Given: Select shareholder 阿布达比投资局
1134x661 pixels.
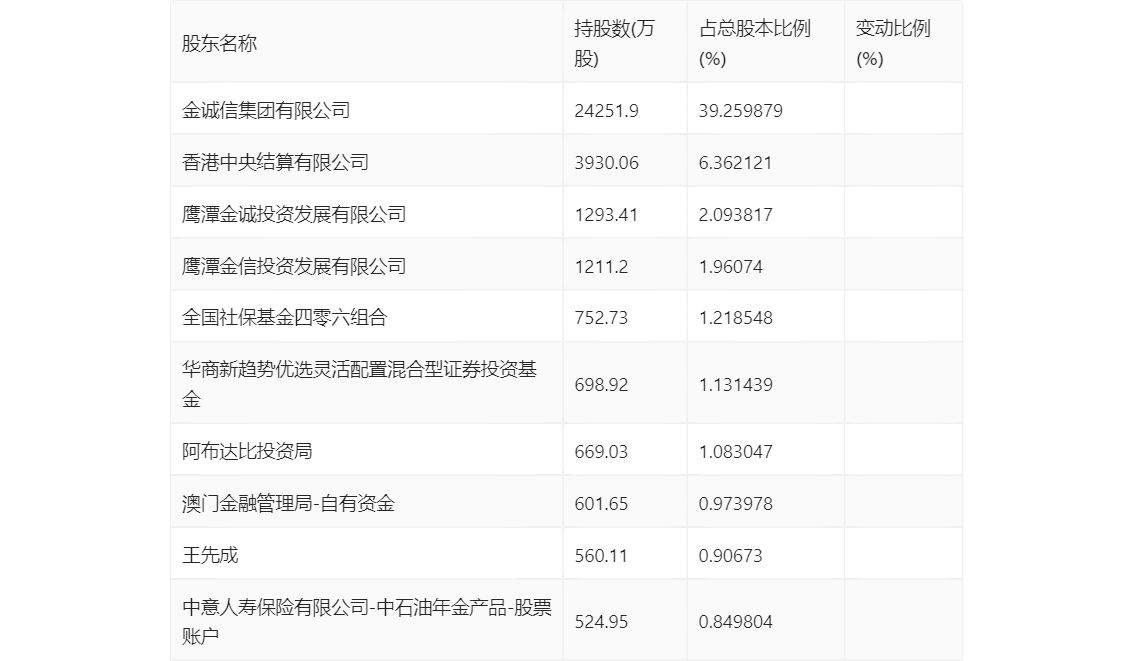Looking at the screenshot, I should coord(247,452).
